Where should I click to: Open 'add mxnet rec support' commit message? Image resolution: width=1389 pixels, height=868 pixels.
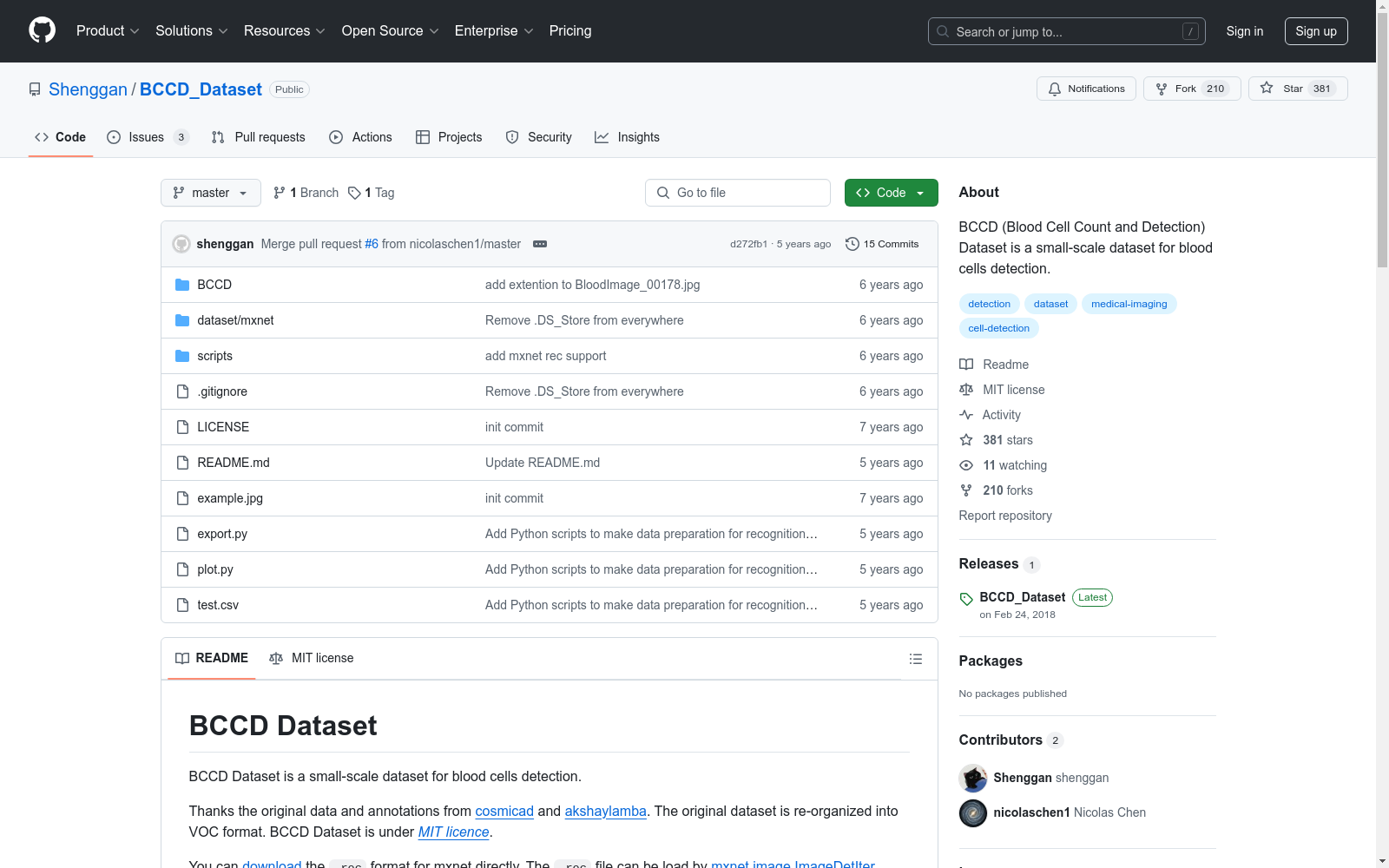(x=545, y=356)
